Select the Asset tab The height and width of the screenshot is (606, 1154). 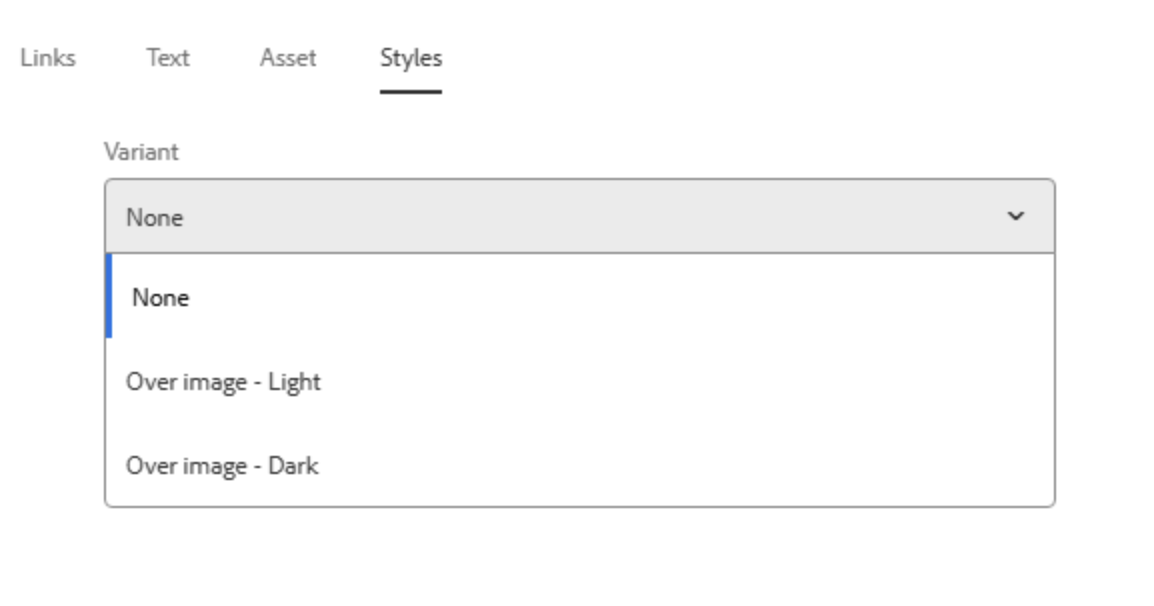[288, 58]
